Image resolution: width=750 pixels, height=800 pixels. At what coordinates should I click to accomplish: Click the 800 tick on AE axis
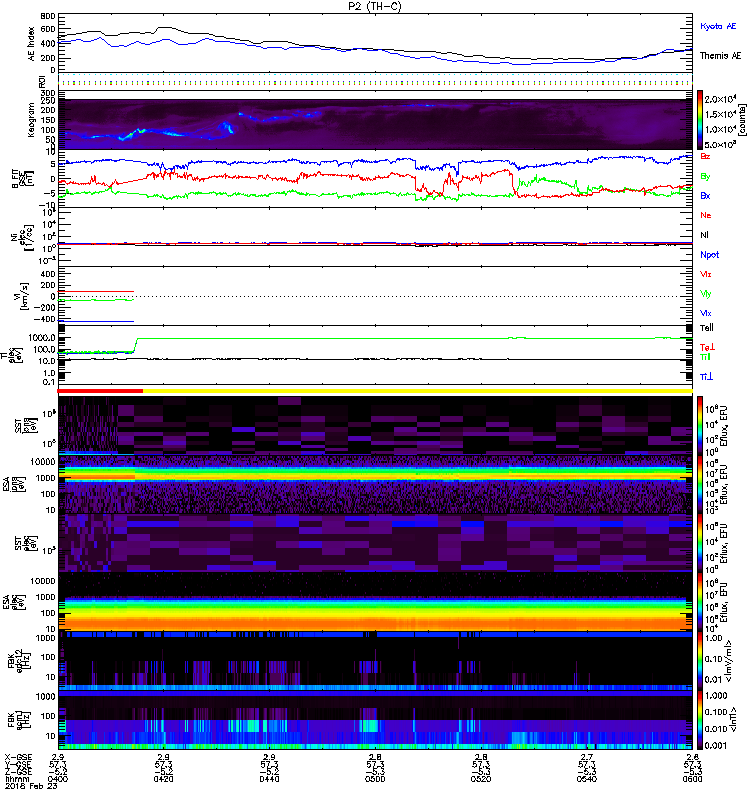[x=48, y=16]
